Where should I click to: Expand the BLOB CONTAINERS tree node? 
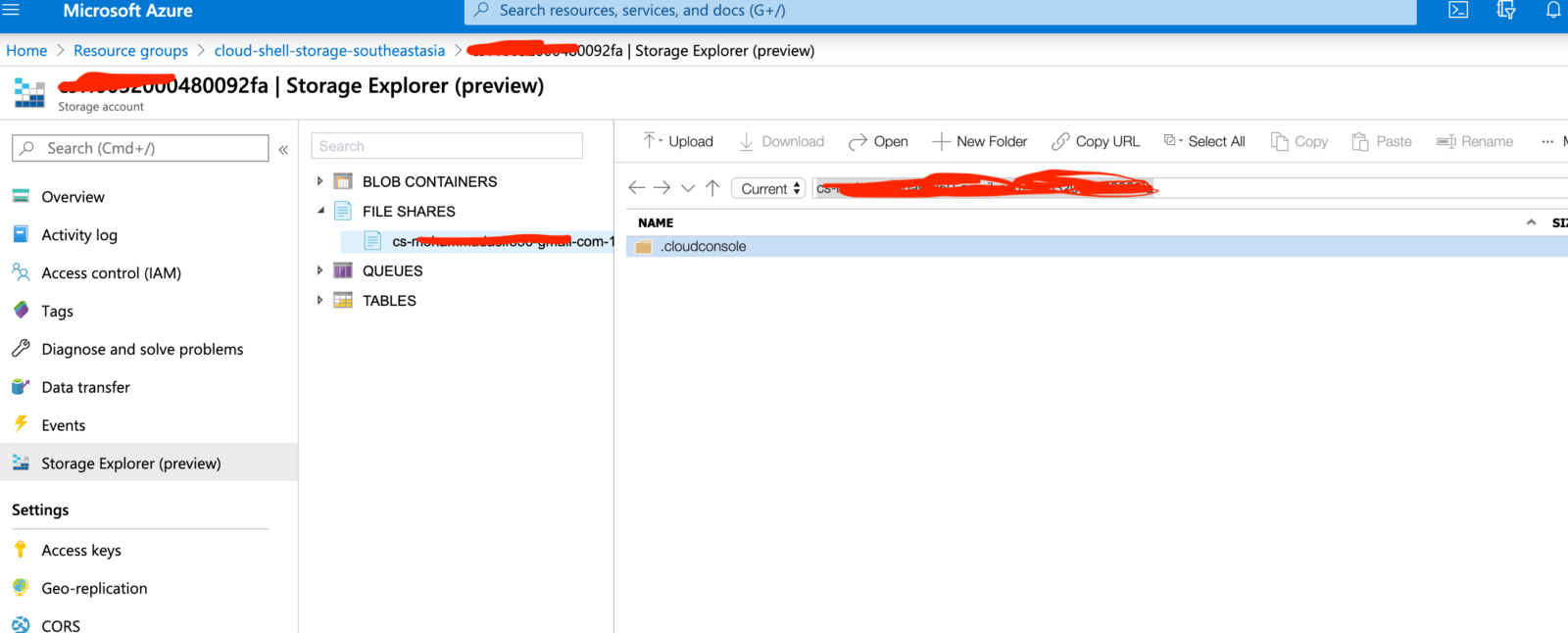319,181
